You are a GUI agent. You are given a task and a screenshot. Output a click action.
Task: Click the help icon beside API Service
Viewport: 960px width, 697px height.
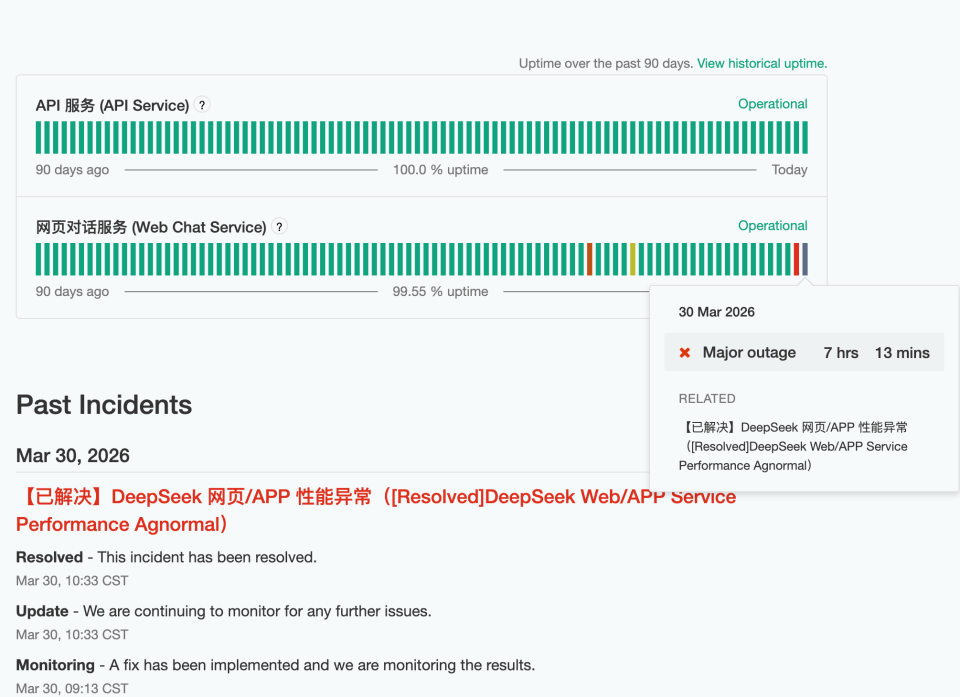point(202,105)
